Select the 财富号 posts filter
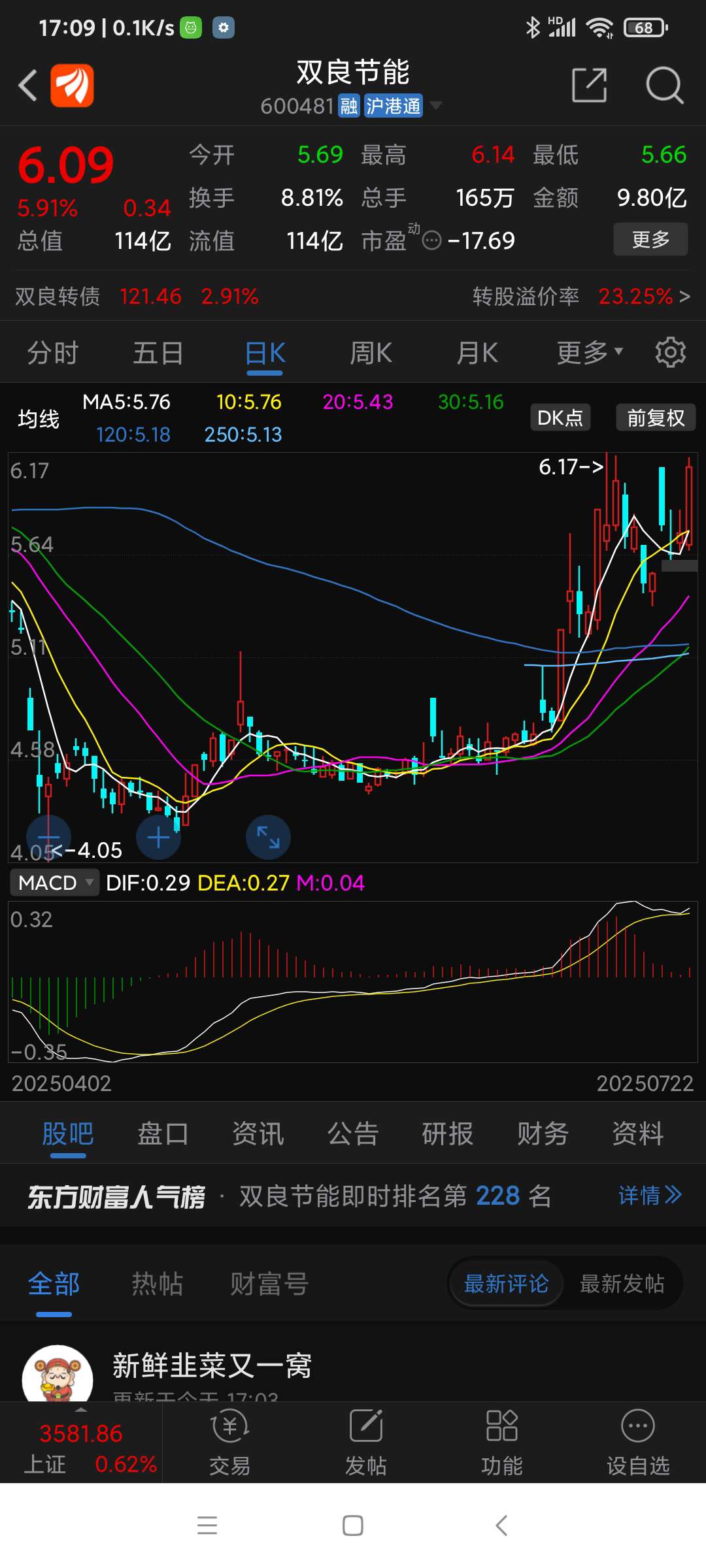The height and width of the screenshot is (1568, 706). (x=269, y=1284)
